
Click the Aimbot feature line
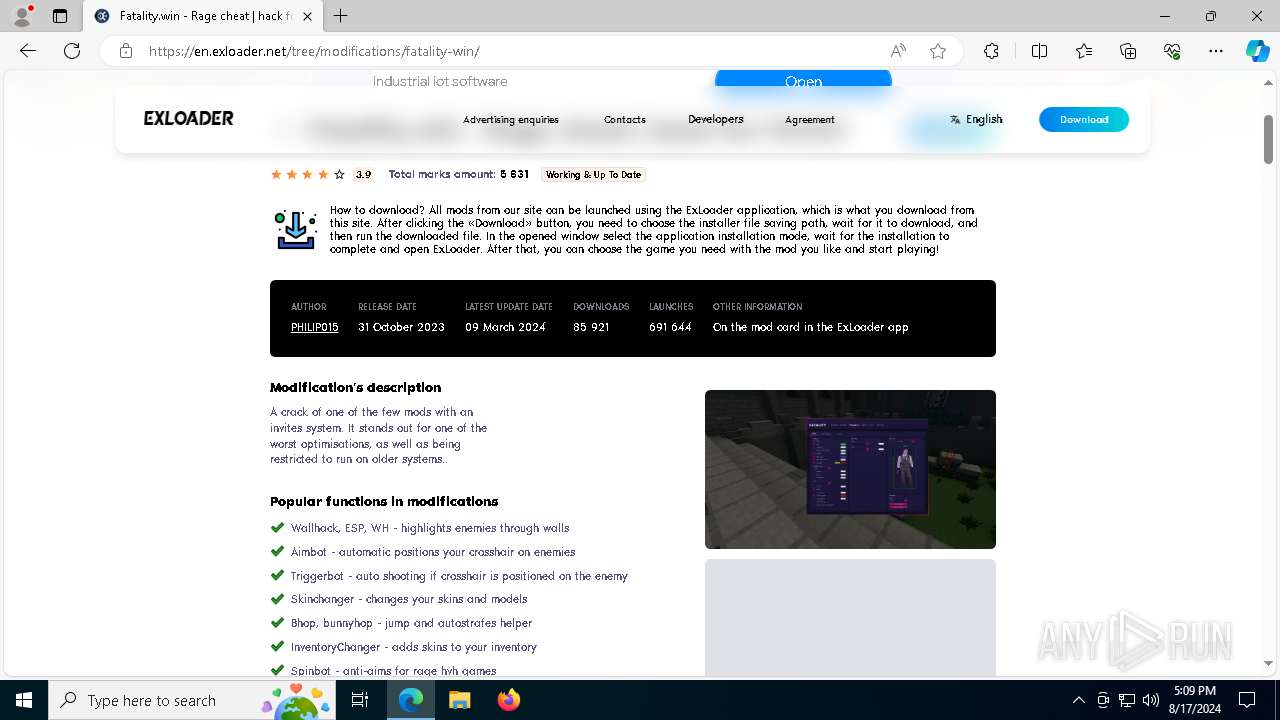(433, 552)
